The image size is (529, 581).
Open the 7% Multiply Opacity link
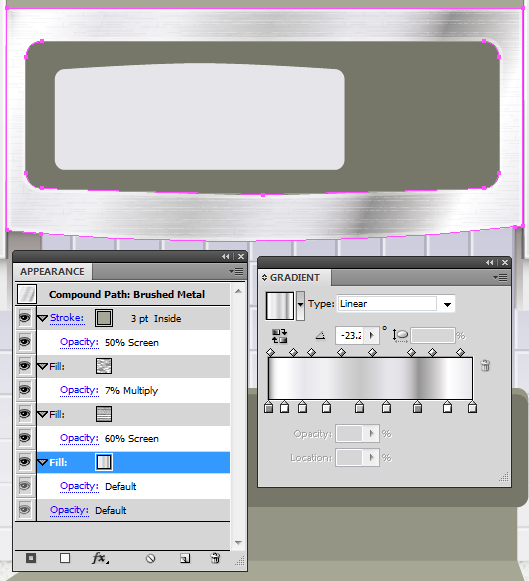pyautogui.click(x=79, y=390)
